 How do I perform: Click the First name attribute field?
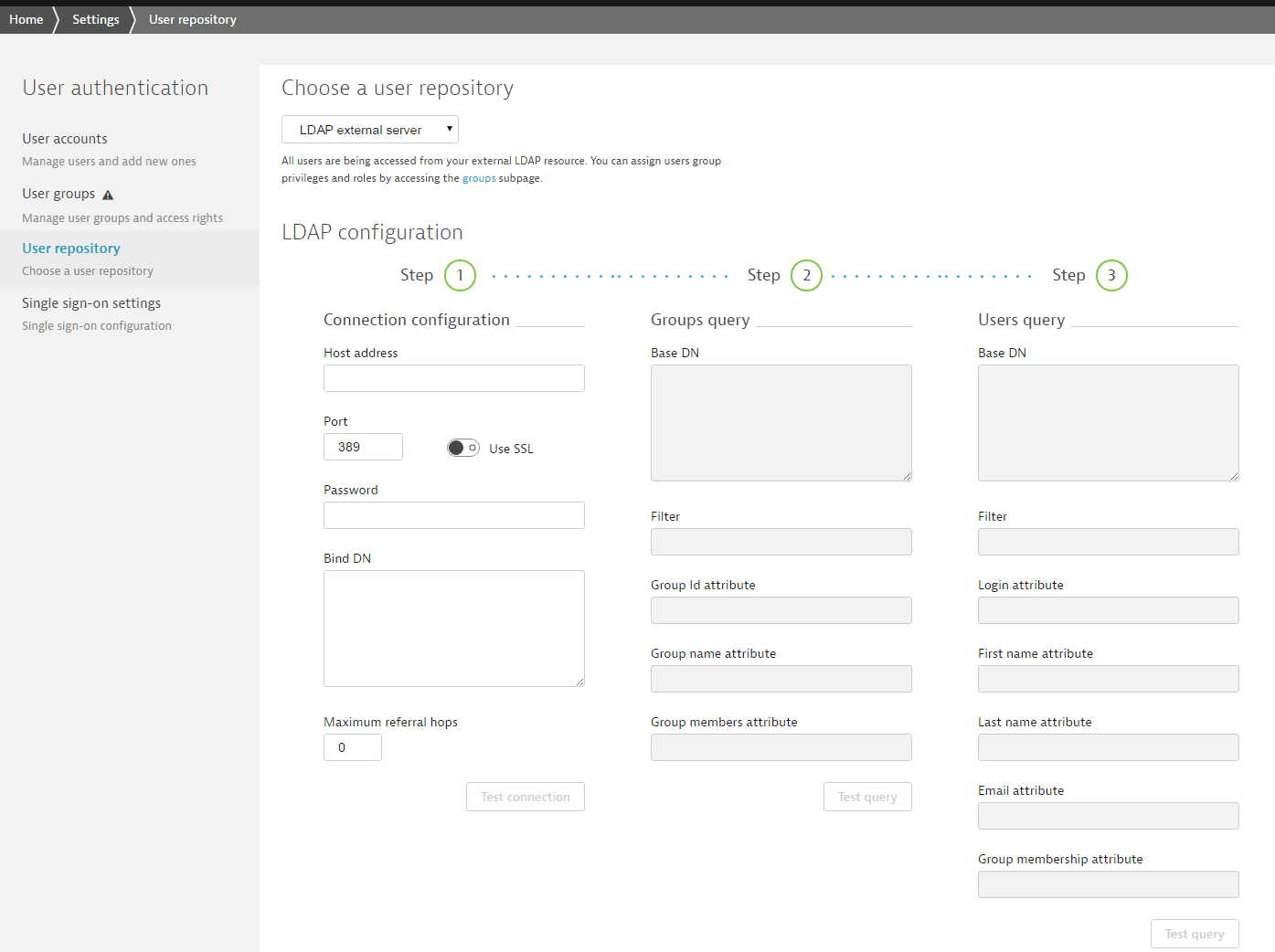click(1109, 679)
